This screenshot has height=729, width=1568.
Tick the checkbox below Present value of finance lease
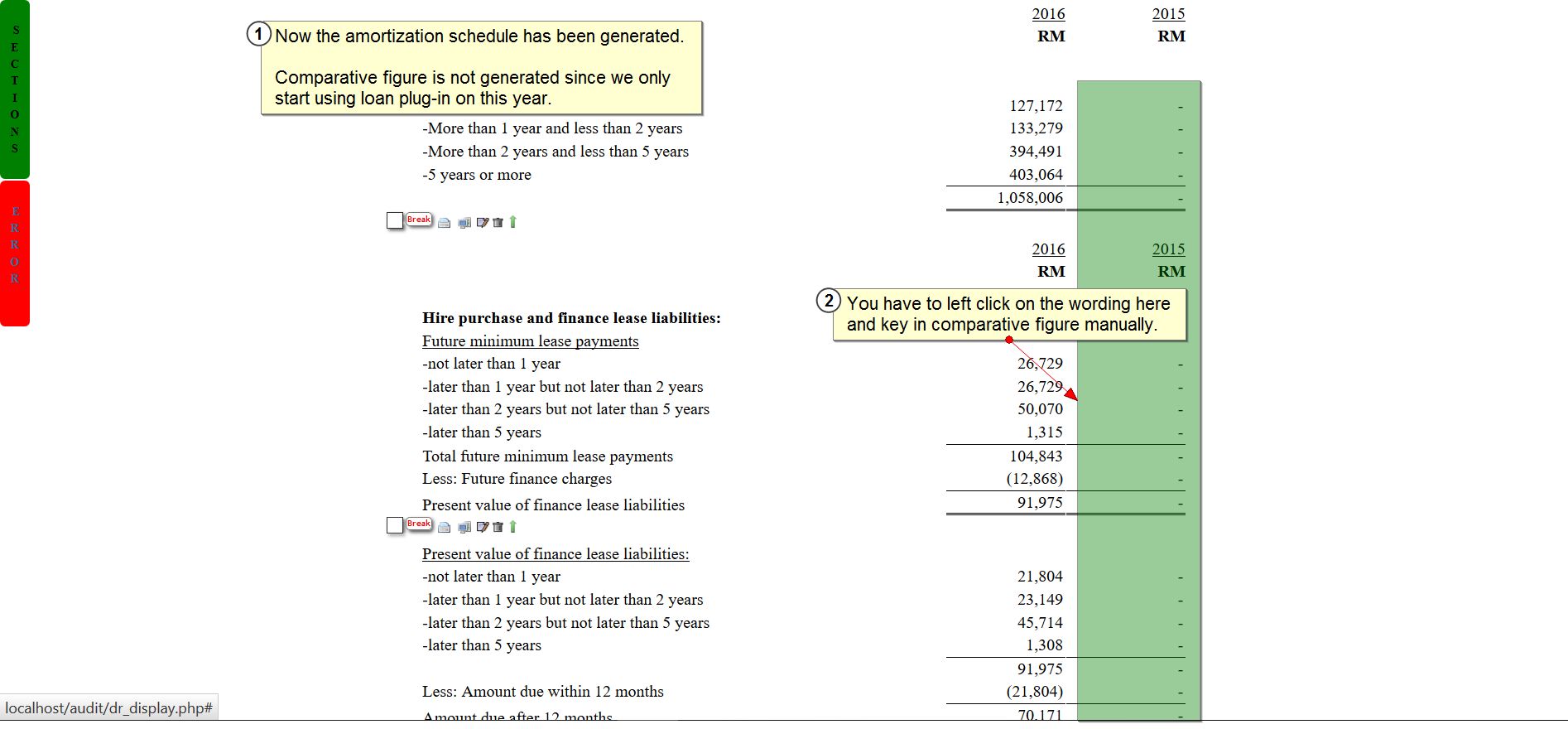coord(395,525)
